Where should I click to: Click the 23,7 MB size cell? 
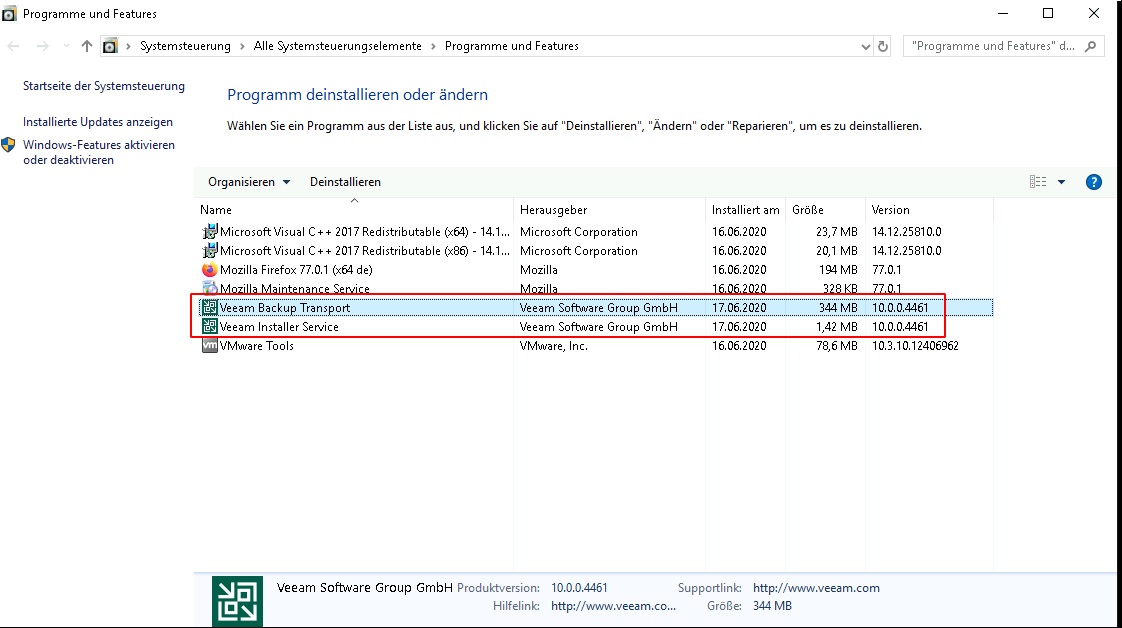tap(836, 232)
